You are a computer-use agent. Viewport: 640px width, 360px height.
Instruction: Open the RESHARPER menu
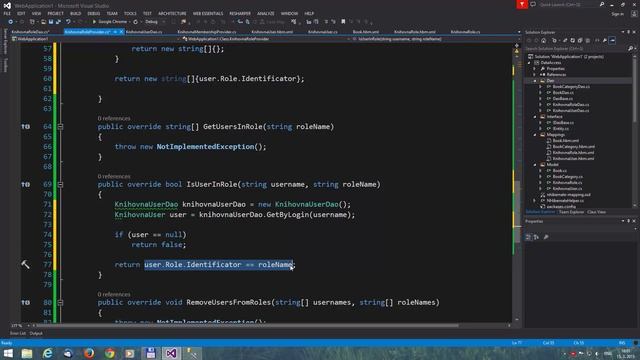coord(240,13)
